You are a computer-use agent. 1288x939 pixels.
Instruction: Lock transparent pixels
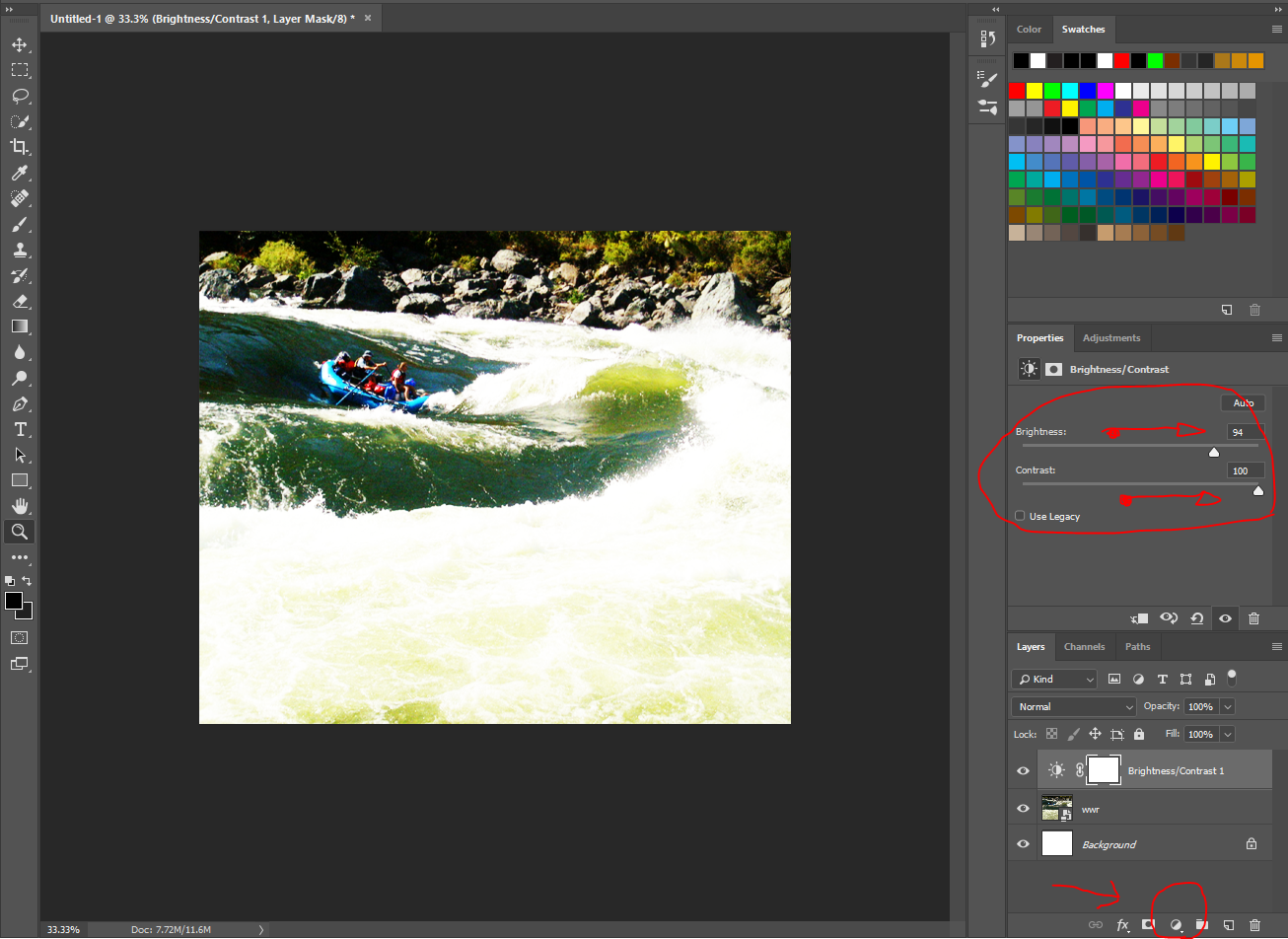tap(1051, 734)
